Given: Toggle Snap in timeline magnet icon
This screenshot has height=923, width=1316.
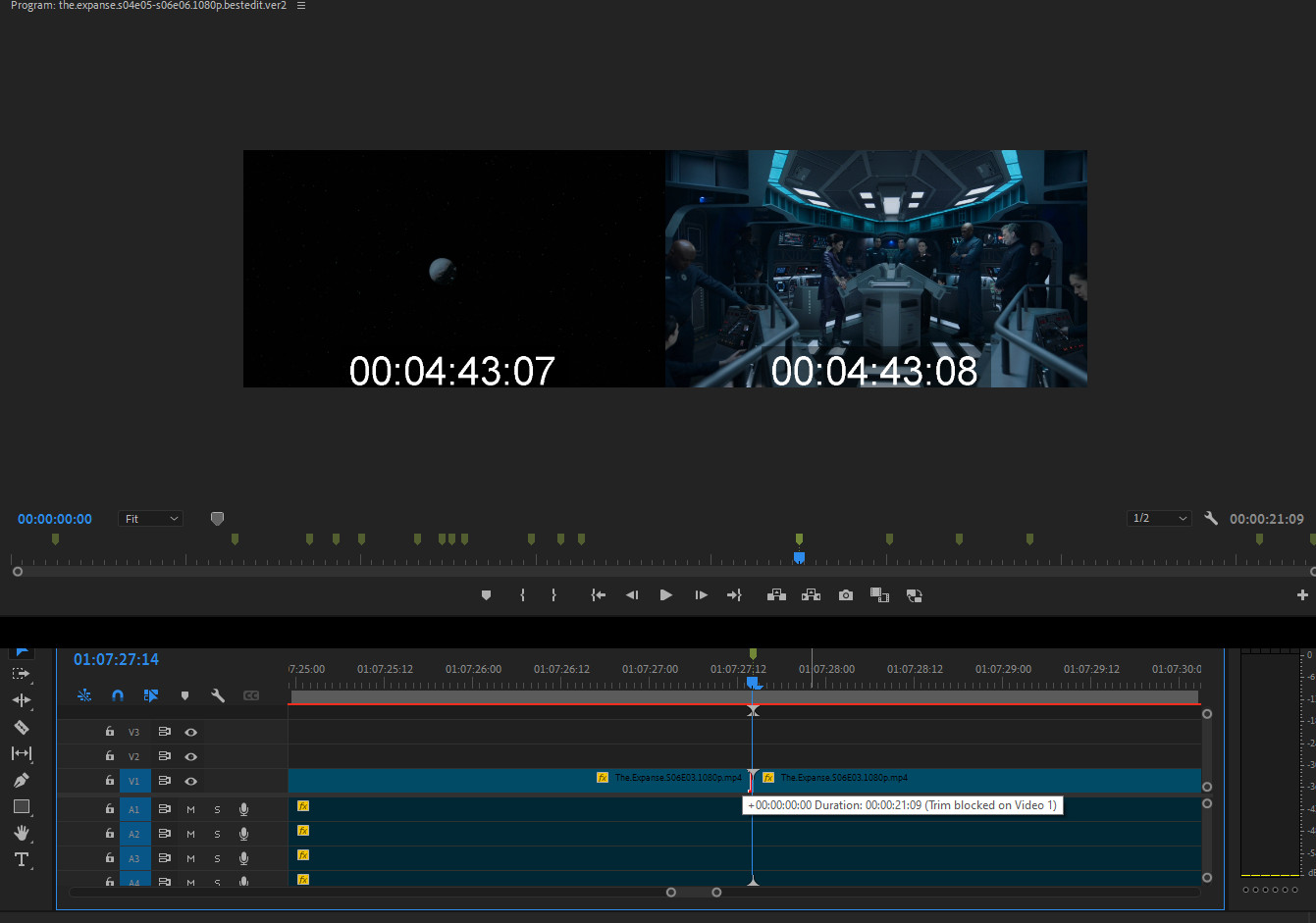Looking at the screenshot, I should [x=118, y=695].
